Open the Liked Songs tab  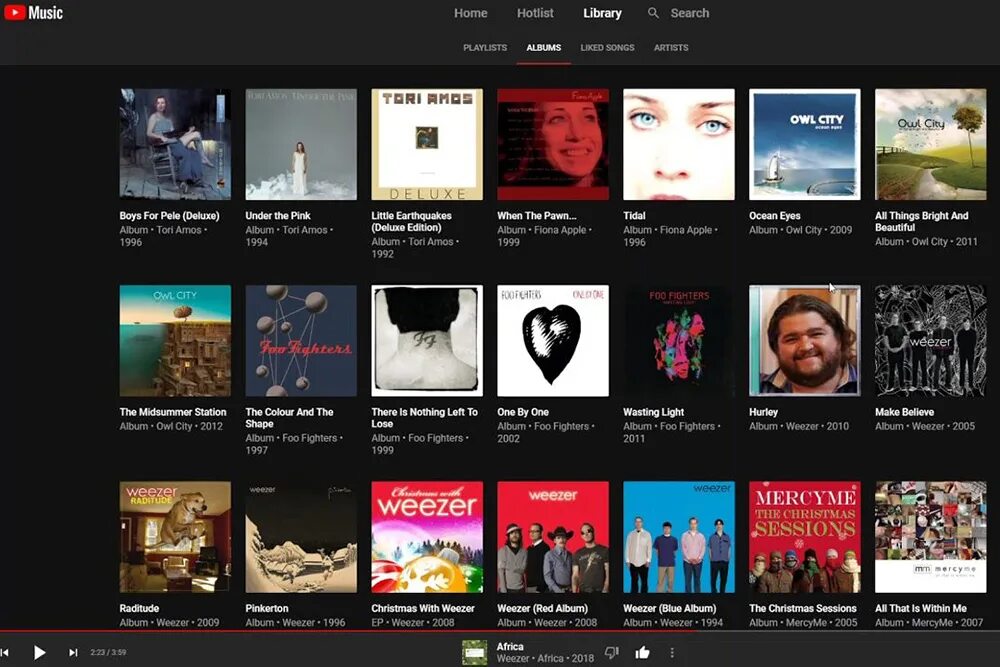pyautogui.click(x=607, y=48)
